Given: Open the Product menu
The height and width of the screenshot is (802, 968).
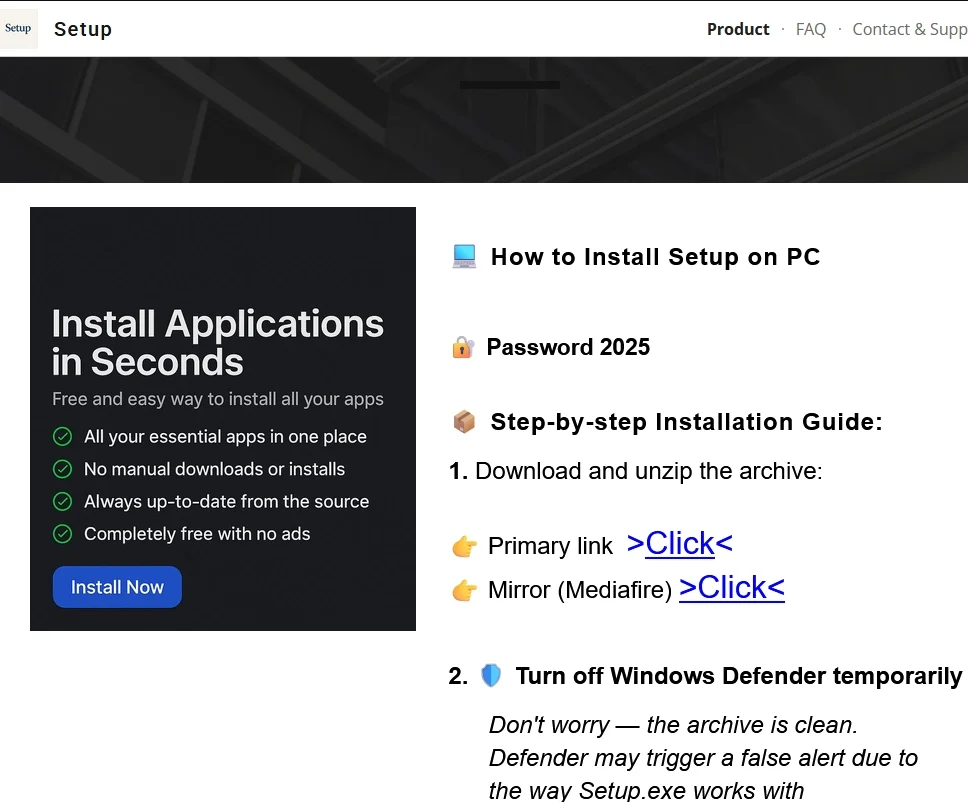Looking at the screenshot, I should point(738,29).
